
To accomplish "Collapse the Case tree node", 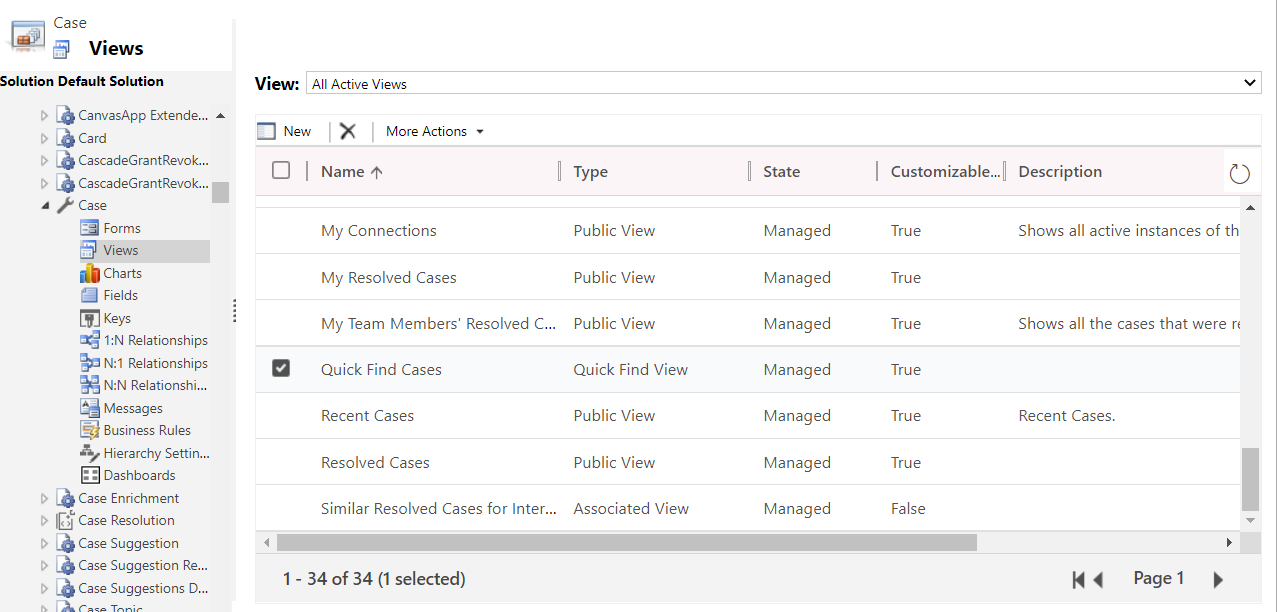I will 44,205.
